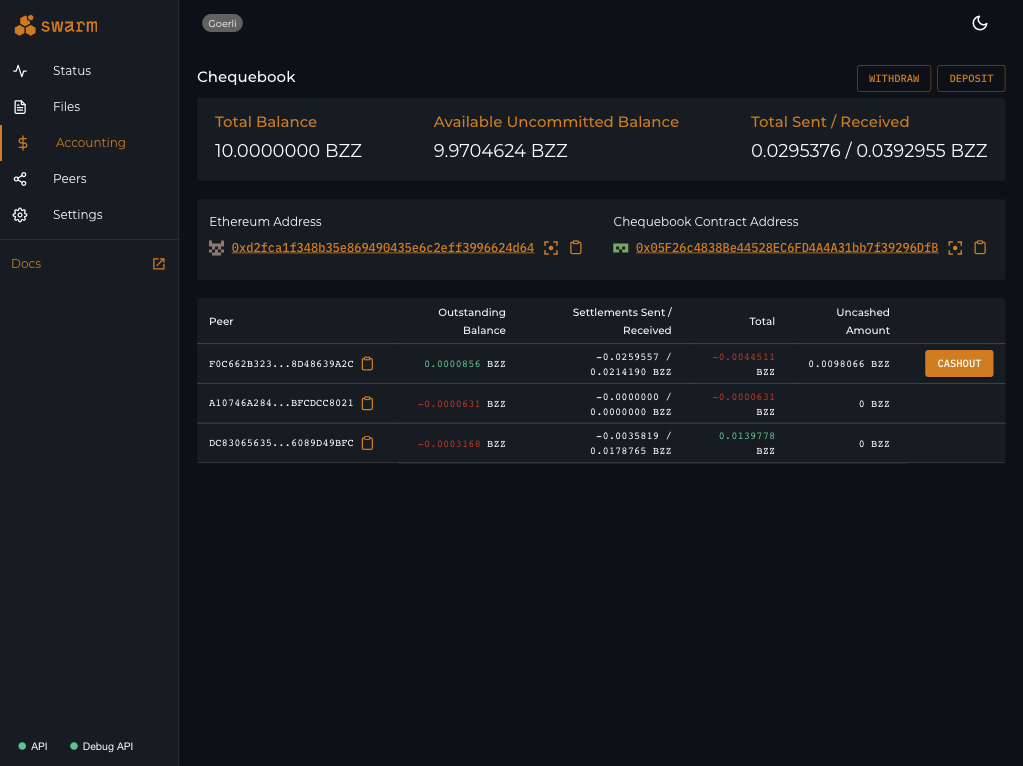Open the Ethereum address link
Image resolution: width=1023 pixels, height=766 pixels.
(x=382, y=248)
